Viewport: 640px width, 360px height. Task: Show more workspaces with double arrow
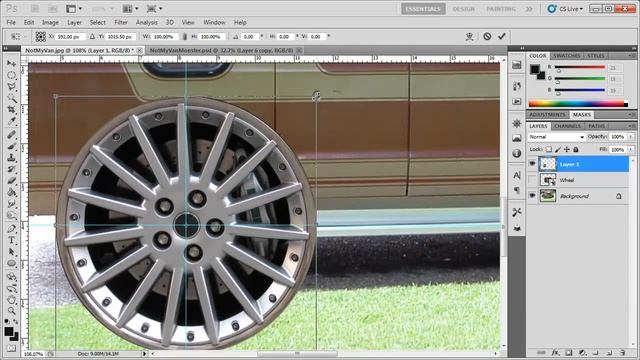click(x=529, y=9)
